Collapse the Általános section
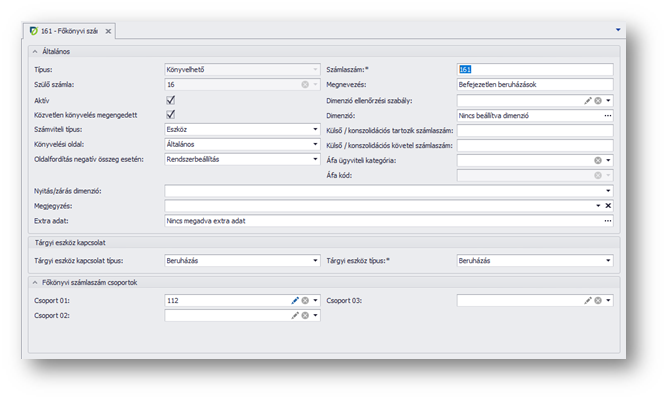Viewport: 668px width, 401px height. tap(36, 51)
